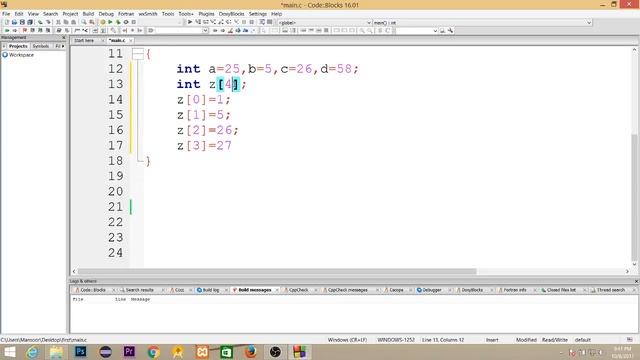The image size is (640, 360).
Task: Click line number 17 in the margin
Action: point(116,145)
